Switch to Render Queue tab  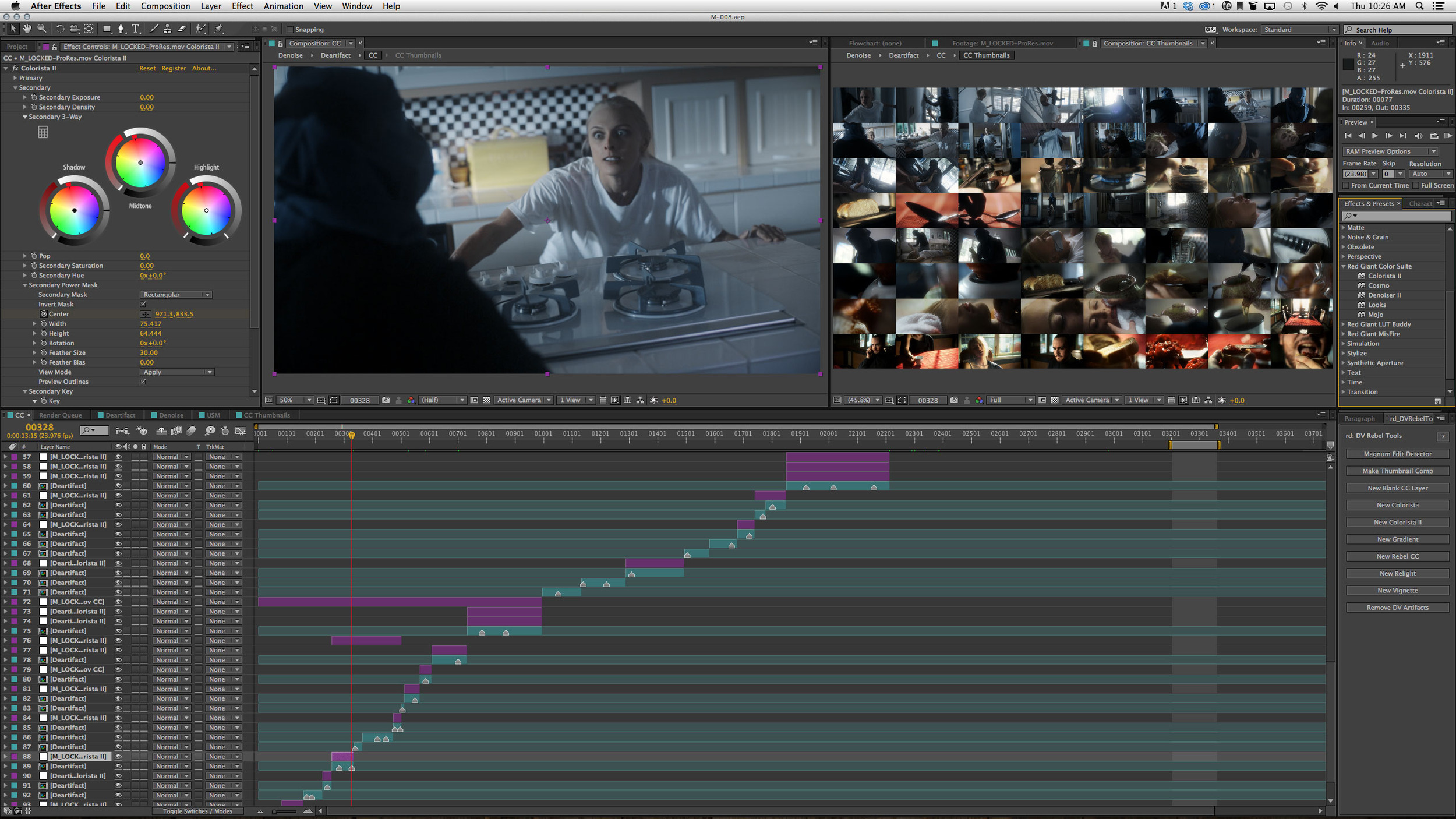tap(61, 416)
